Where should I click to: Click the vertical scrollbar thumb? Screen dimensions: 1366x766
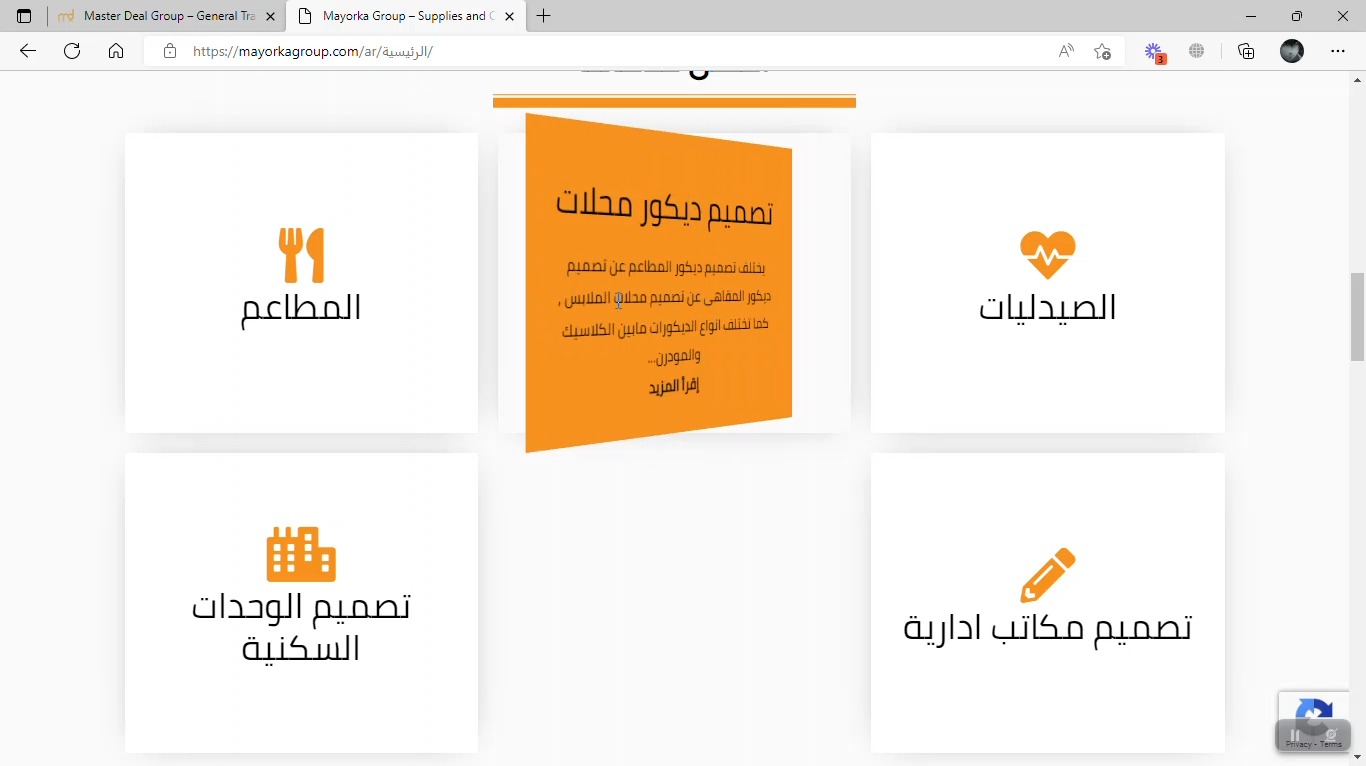click(1358, 316)
